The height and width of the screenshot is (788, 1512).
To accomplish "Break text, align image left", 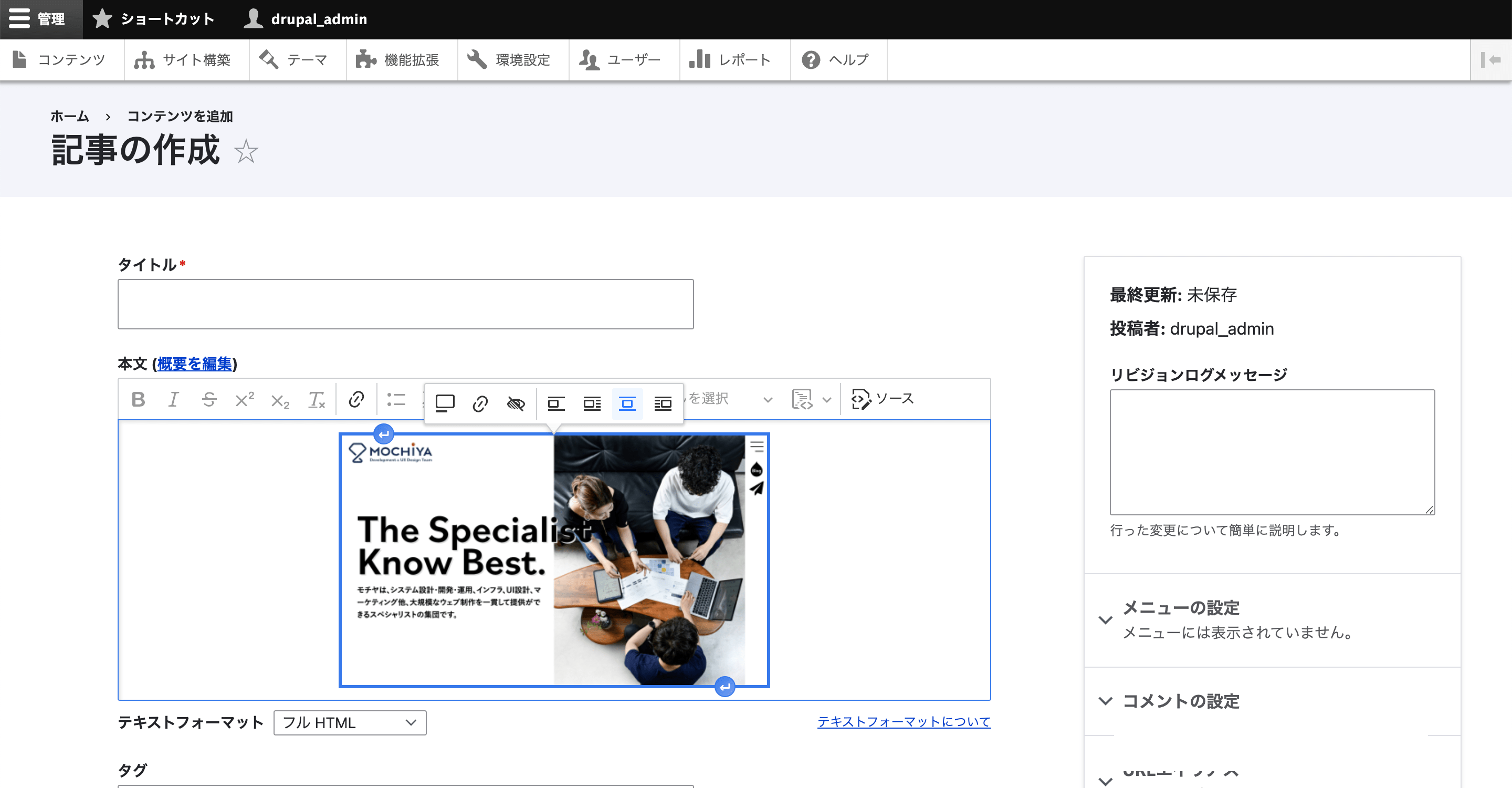I will tap(556, 403).
